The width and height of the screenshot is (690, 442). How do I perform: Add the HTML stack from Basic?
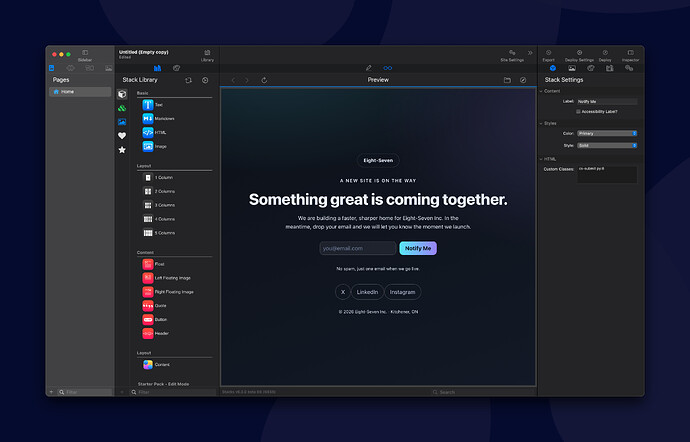pyautogui.click(x=154, y=133)
